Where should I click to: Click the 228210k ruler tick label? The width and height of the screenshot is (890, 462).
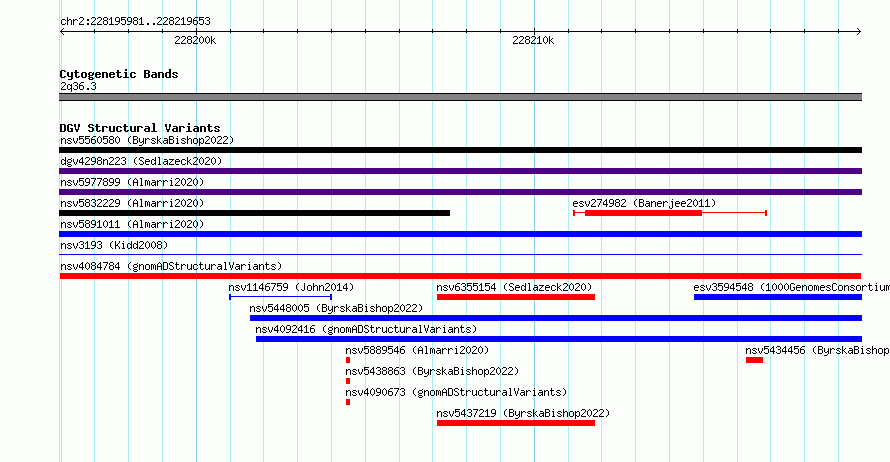tap(533, 40)
